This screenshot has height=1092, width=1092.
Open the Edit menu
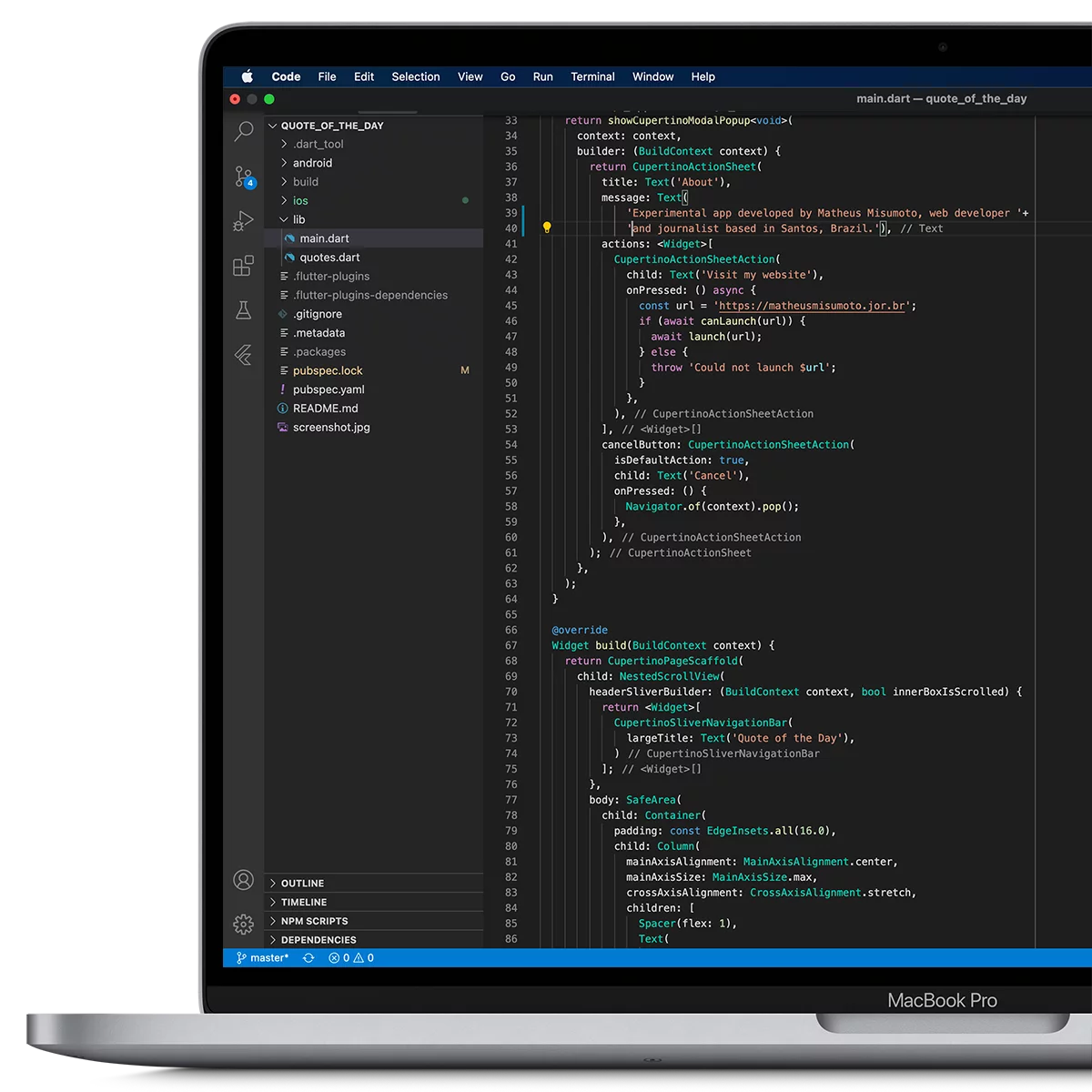coord(364,76)
